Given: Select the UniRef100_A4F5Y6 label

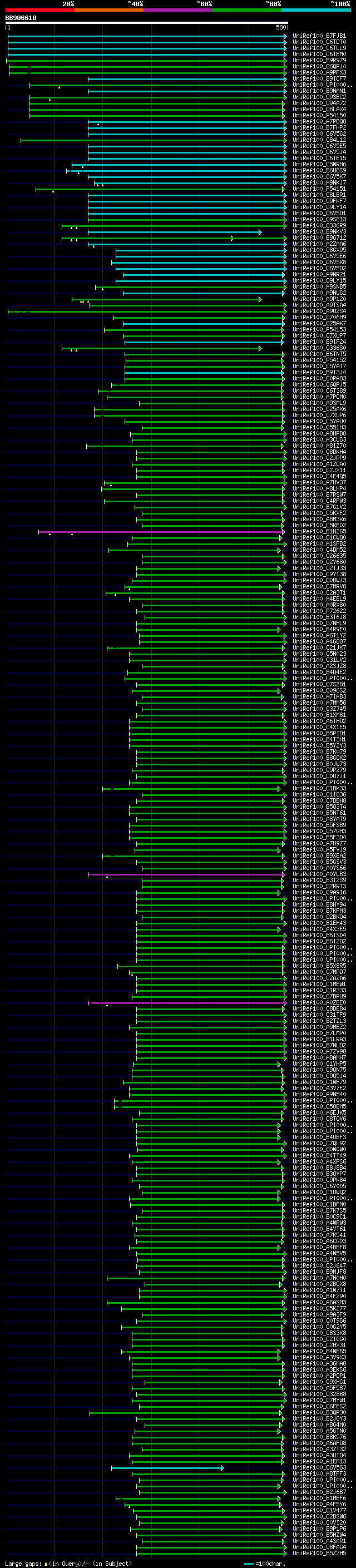Looking at the screenshot, I should [x=319, y=1504].
